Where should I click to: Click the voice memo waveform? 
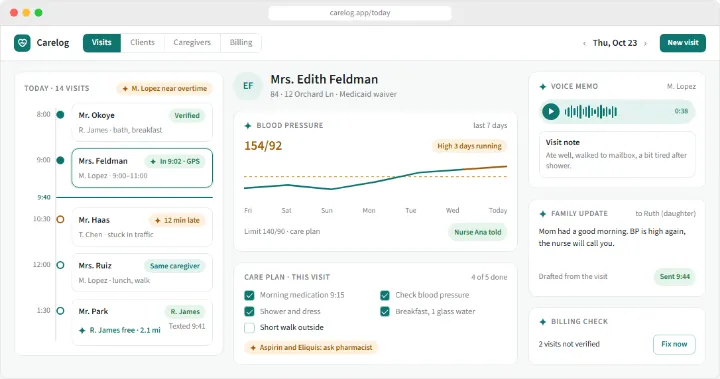pos(591,111)
